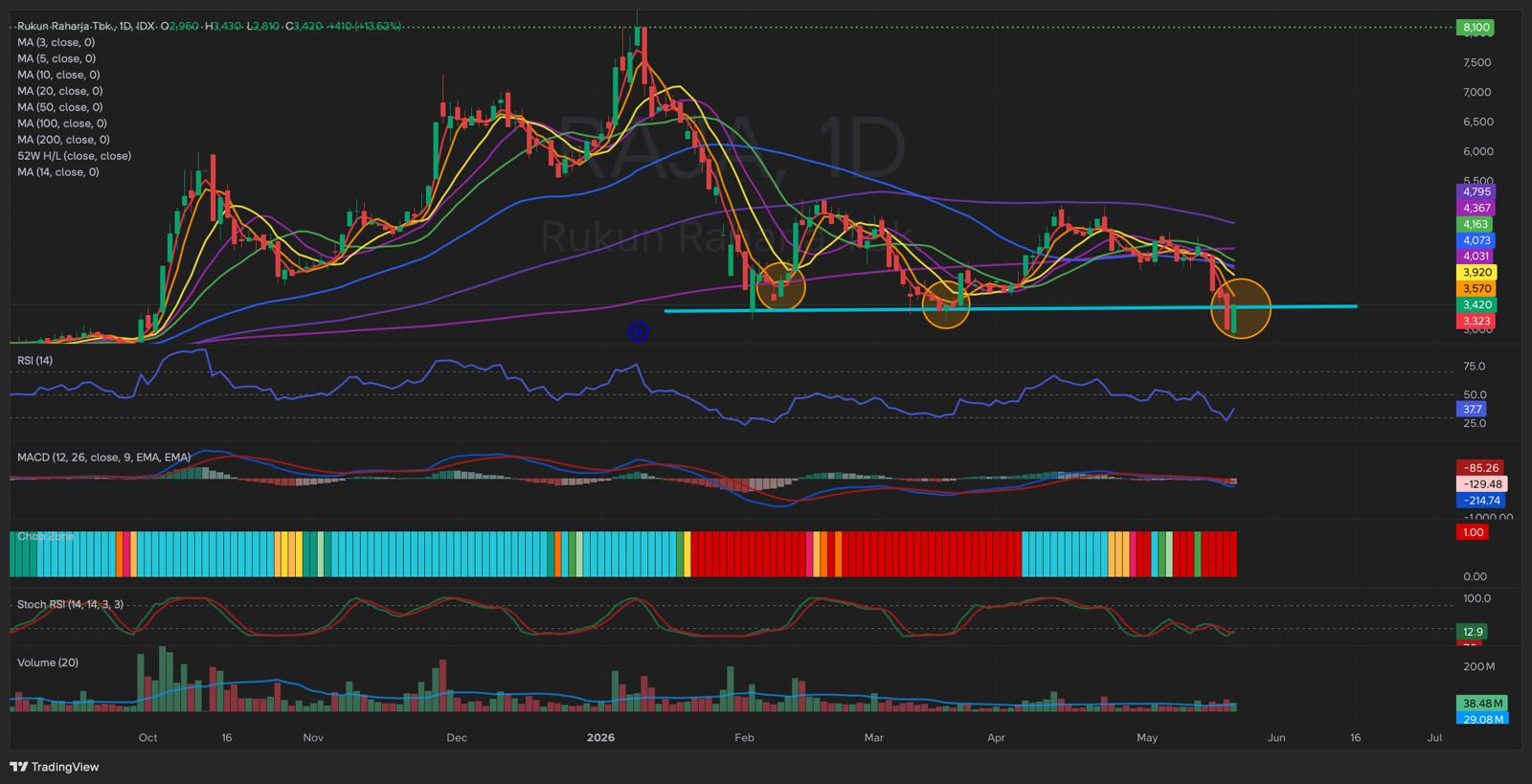Click the Dec label on time axis

click(x=457, y=738)
